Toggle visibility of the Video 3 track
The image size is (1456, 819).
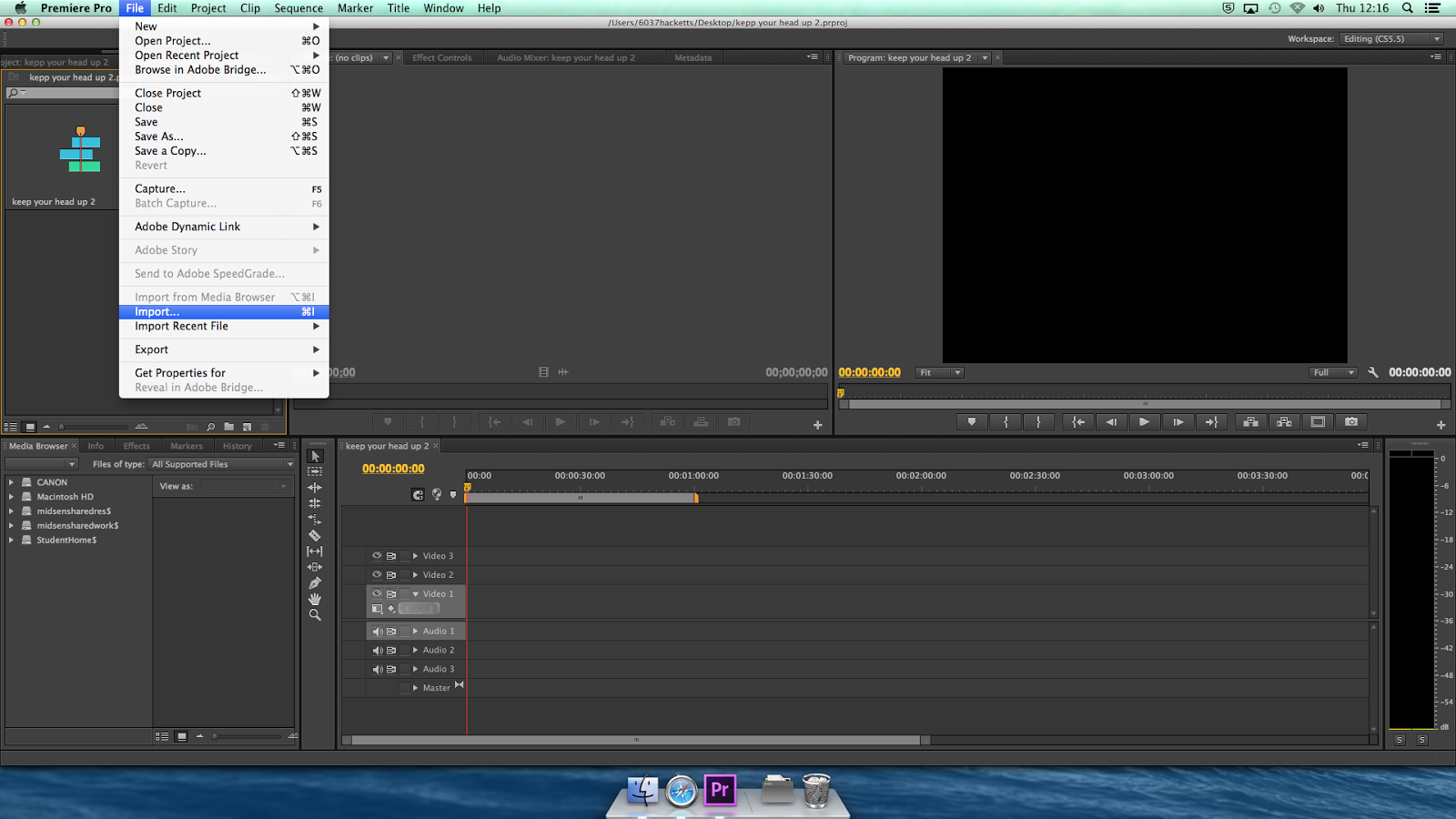[x=376, y=556]
